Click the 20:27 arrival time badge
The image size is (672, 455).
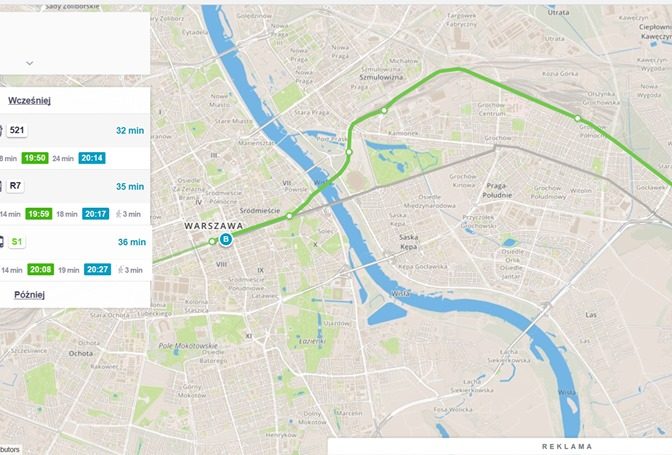click(x=98, y=269)
